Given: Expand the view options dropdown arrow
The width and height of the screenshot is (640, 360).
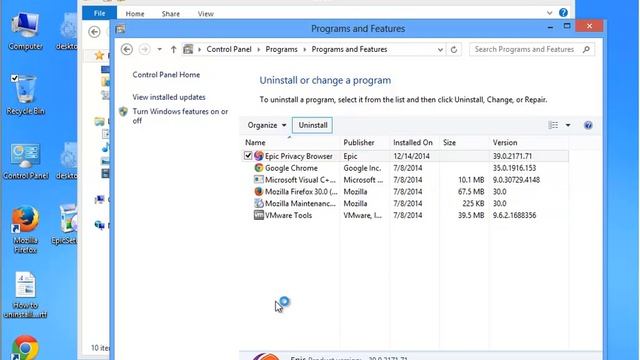Looking at the screenshot, I should click(x=568, y=125).
